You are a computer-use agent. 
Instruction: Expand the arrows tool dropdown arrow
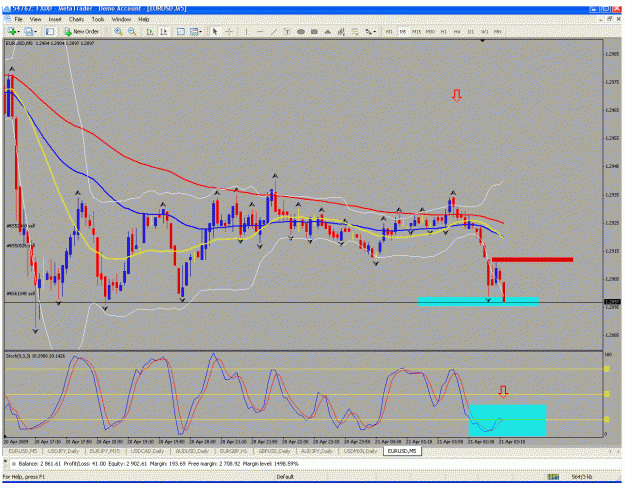pos(375,32)
